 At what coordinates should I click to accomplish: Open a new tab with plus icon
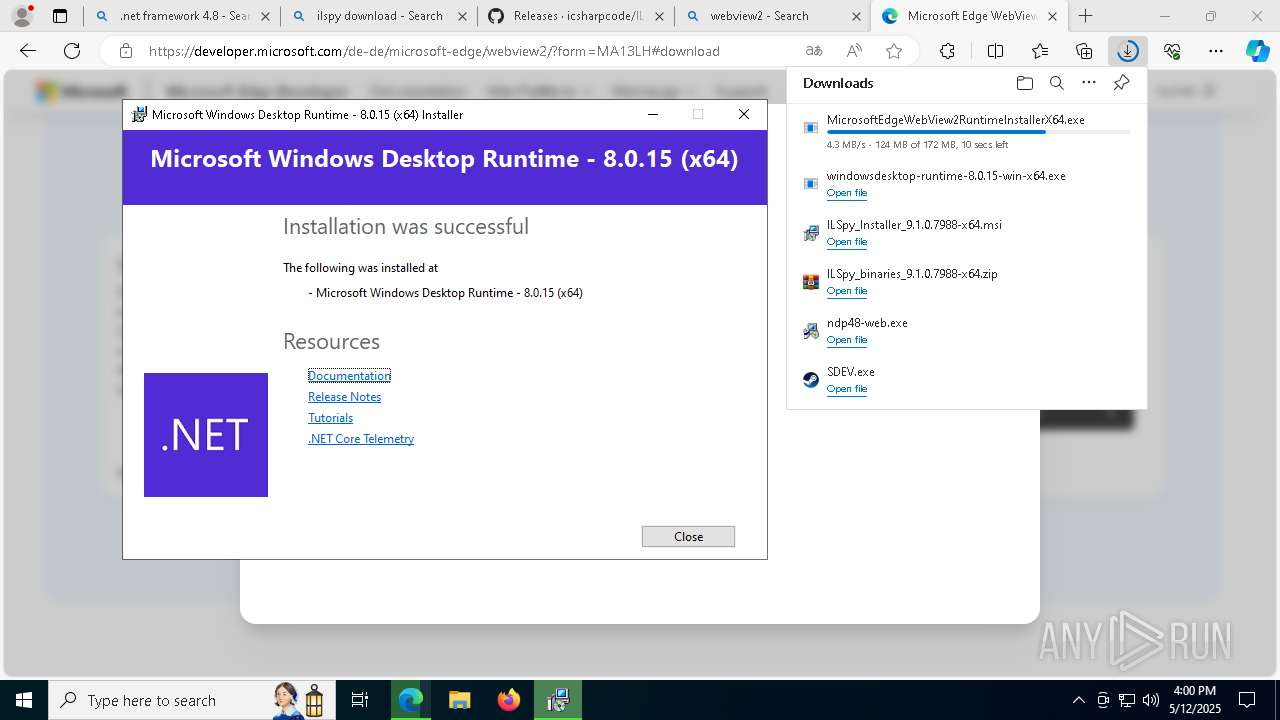point(1086,16)
